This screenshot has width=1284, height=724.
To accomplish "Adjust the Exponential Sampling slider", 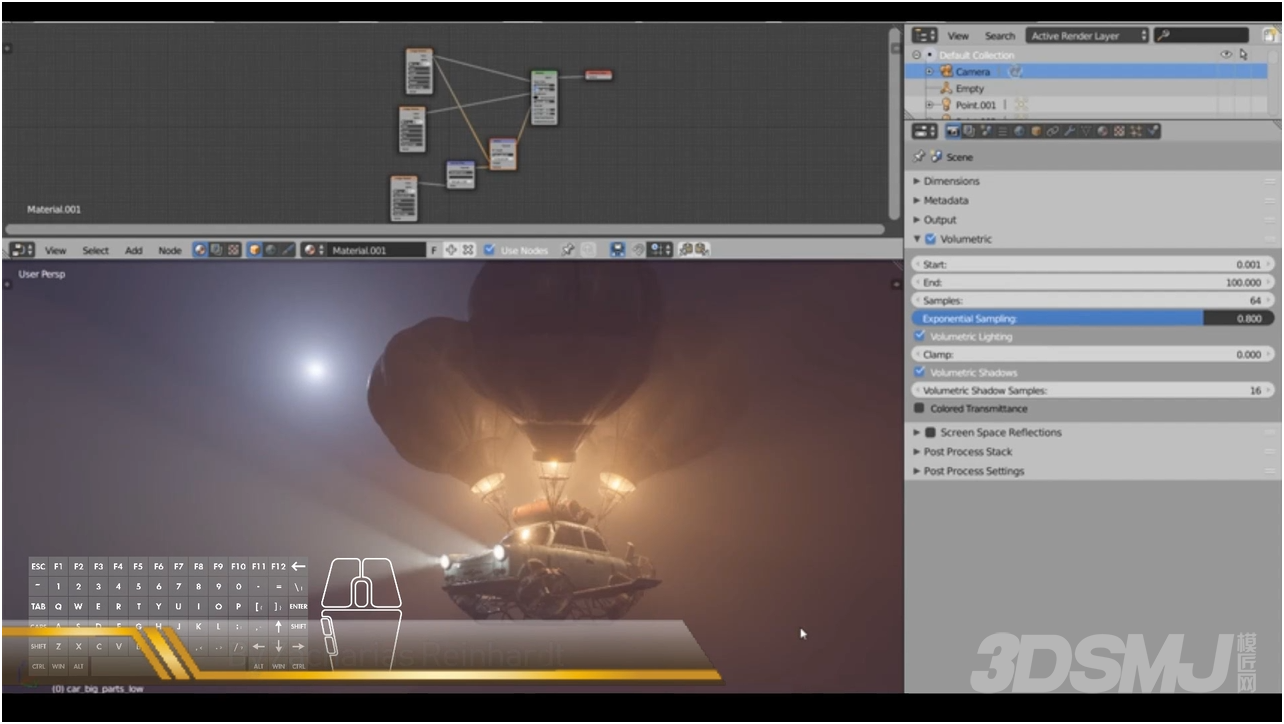I will pyautogui.click(x=1093, y=318).
